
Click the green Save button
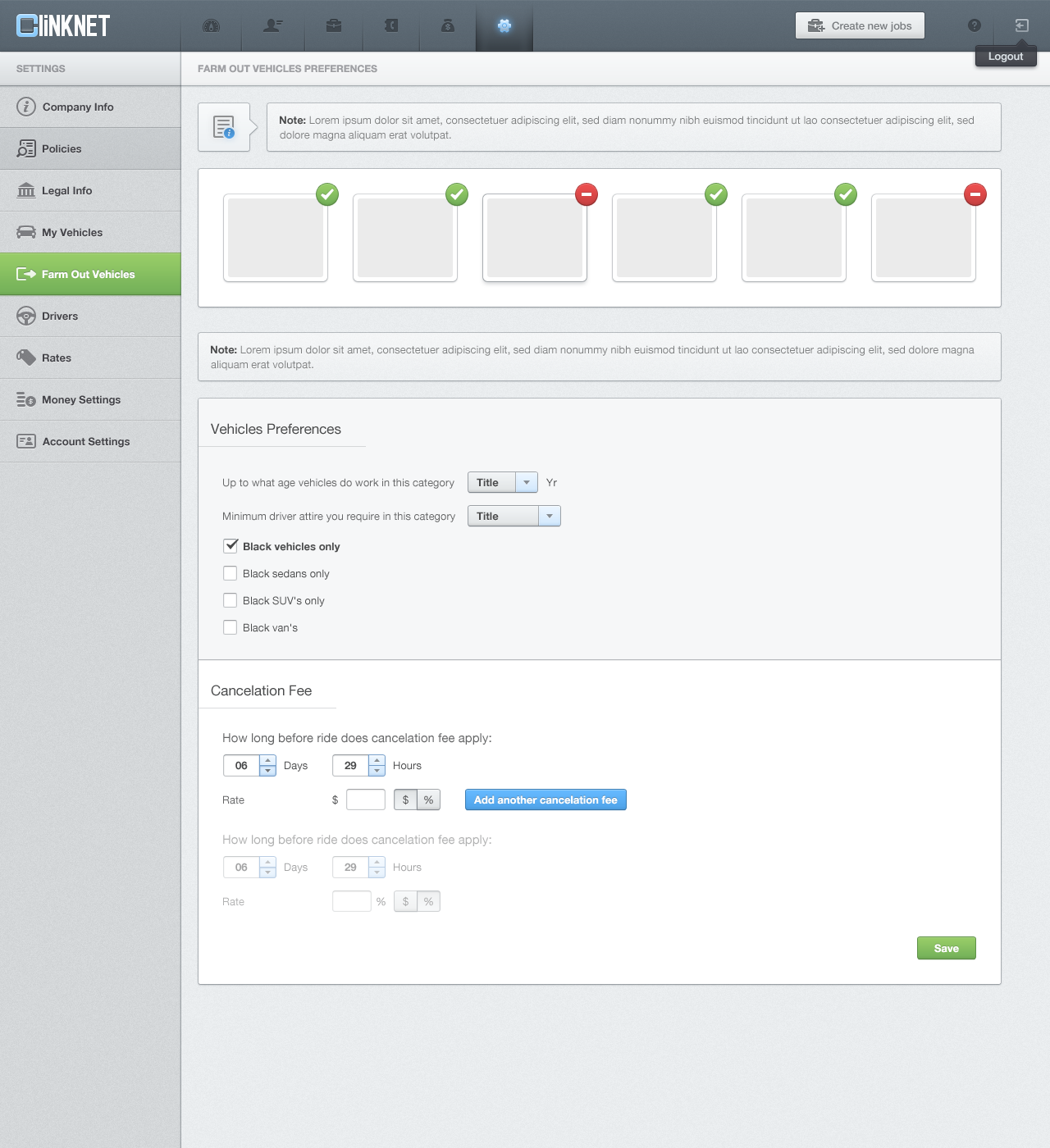(x=947, y=948)
